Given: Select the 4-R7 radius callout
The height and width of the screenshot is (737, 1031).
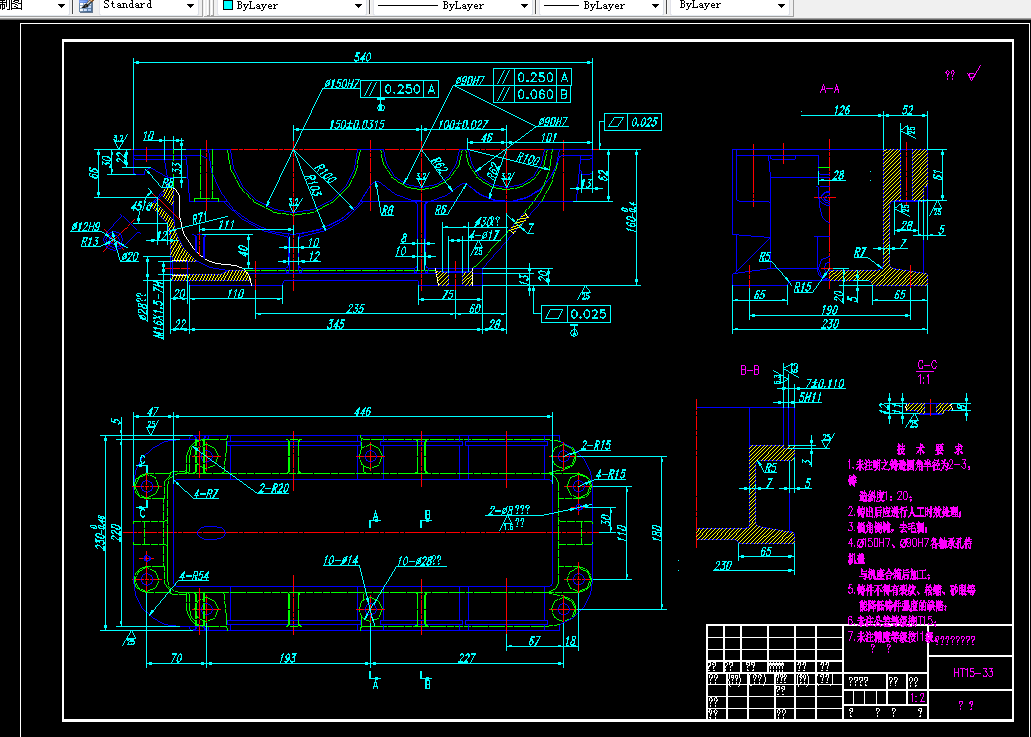Looking at the screenshot, I should tap(206, 493).
